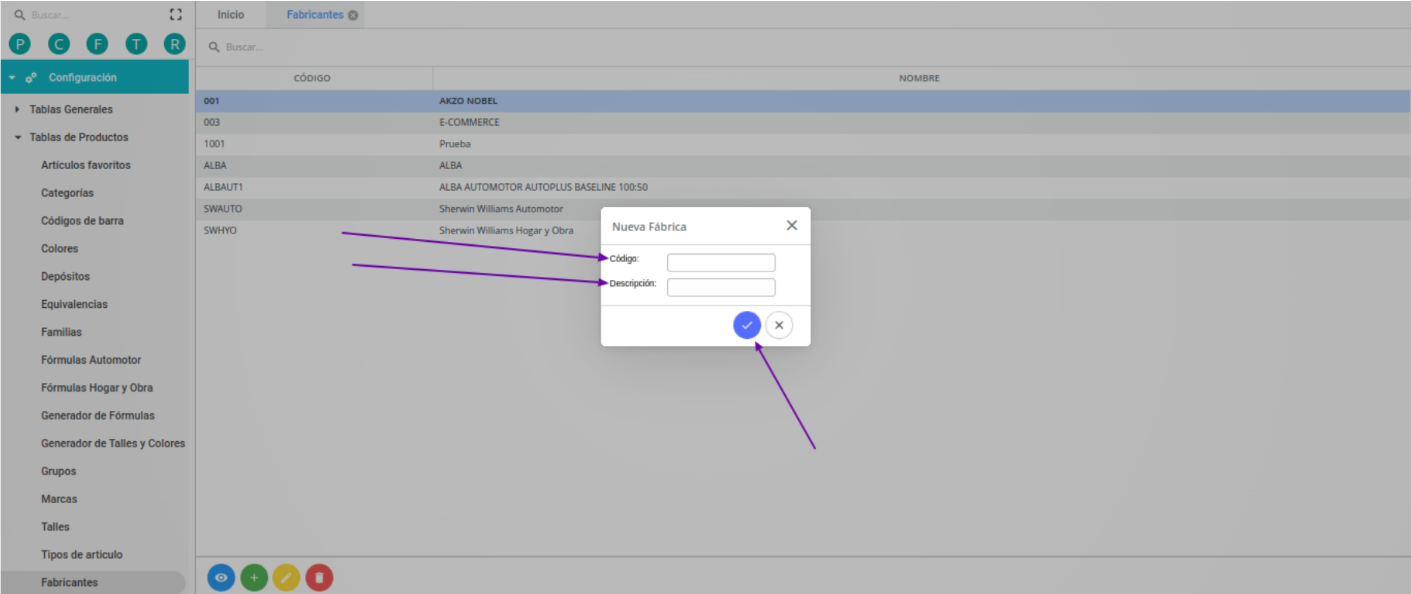1411x594 pixels.
Task: Open Colores in sidebar
Action: (59, 248)
